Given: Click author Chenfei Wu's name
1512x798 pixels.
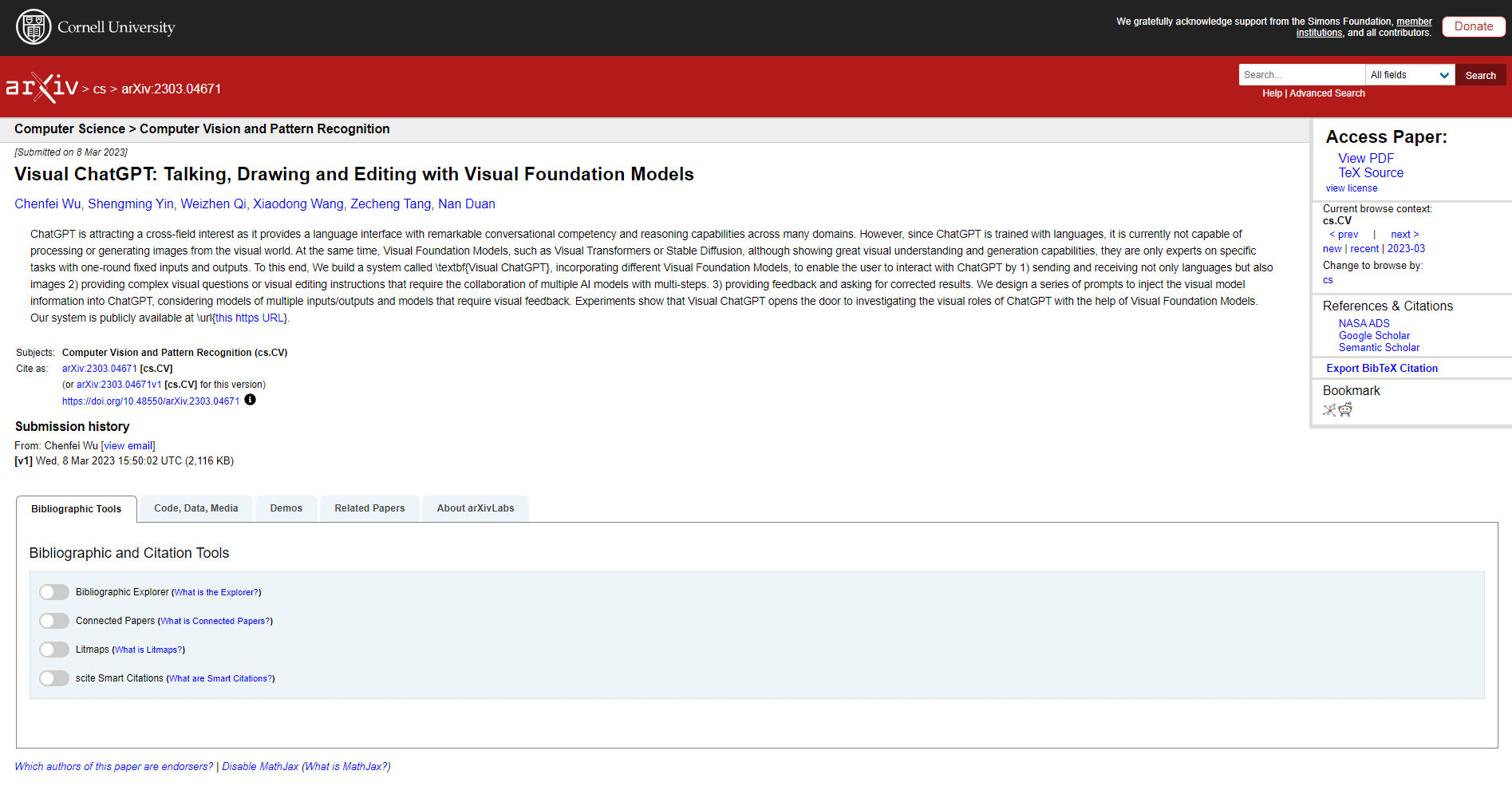Looking at the screenshot, I should click(48, 204).
